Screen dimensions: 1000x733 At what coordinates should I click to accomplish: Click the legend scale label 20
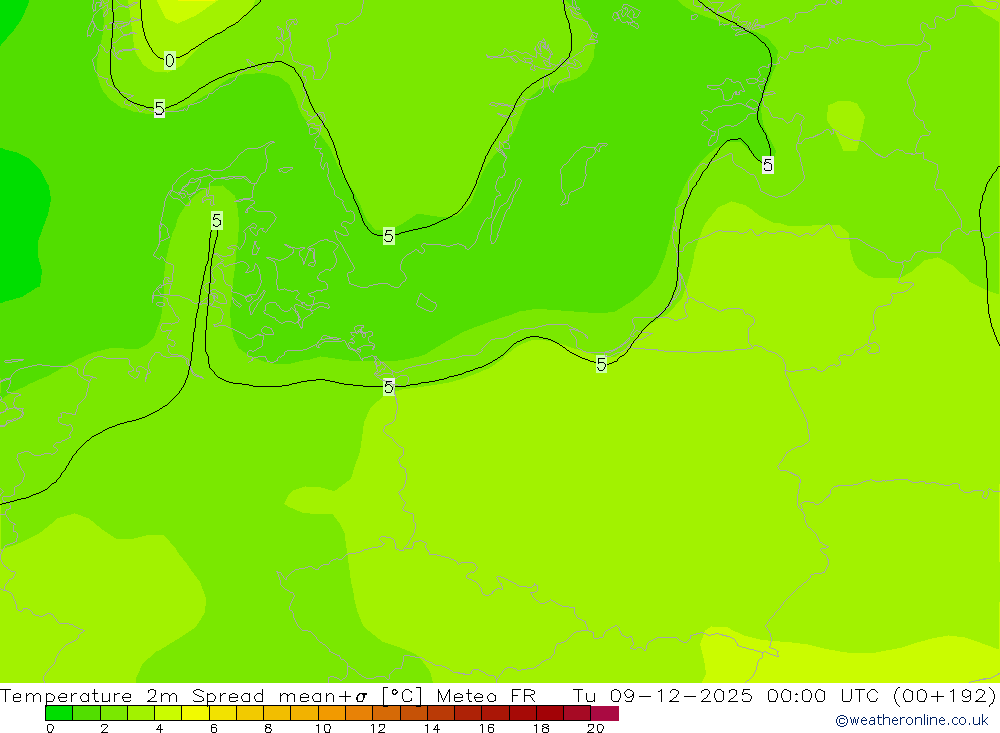point(596,728)
